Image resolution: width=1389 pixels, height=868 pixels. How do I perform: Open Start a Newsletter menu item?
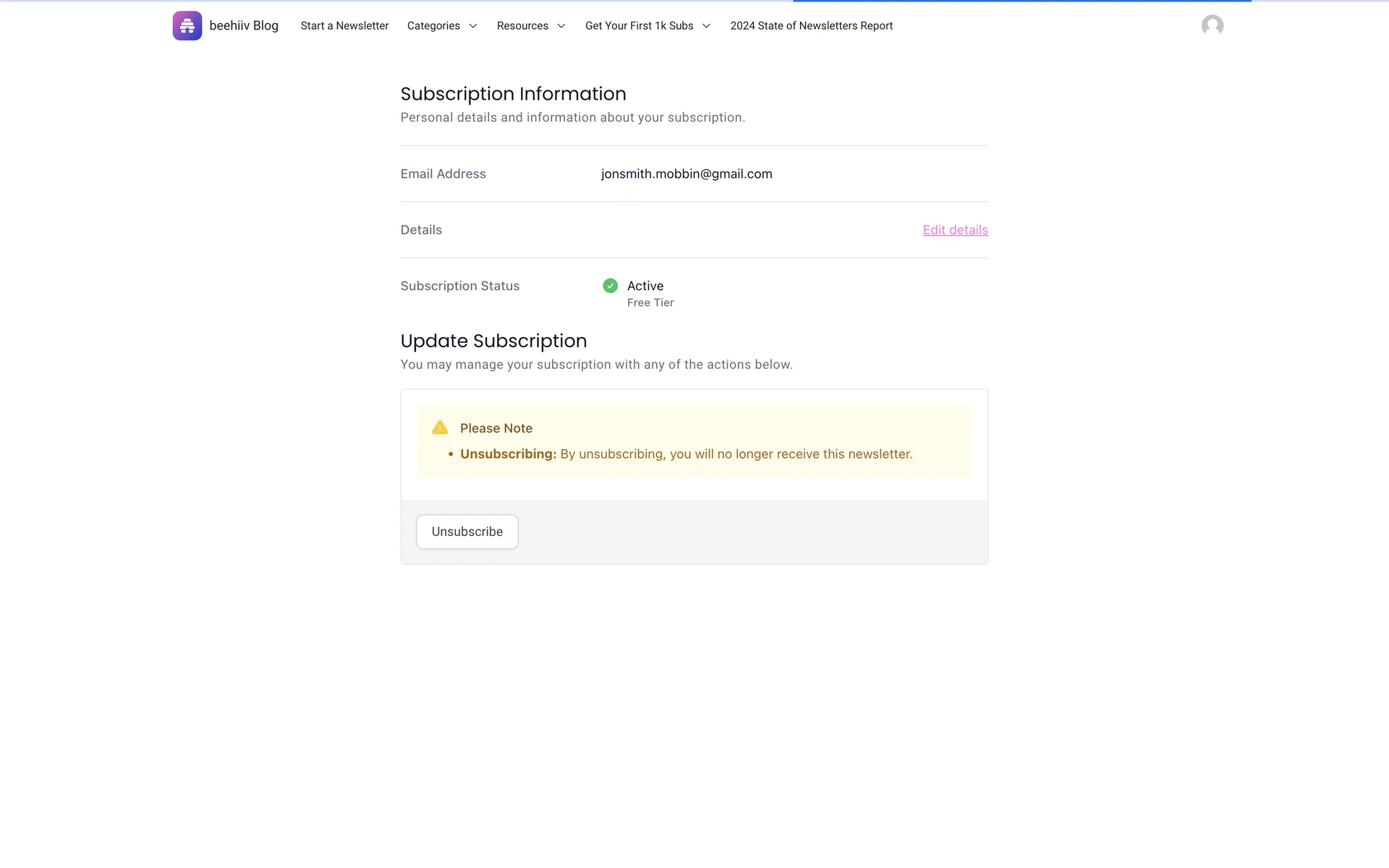pyautogui.click(x=344, y=25)
